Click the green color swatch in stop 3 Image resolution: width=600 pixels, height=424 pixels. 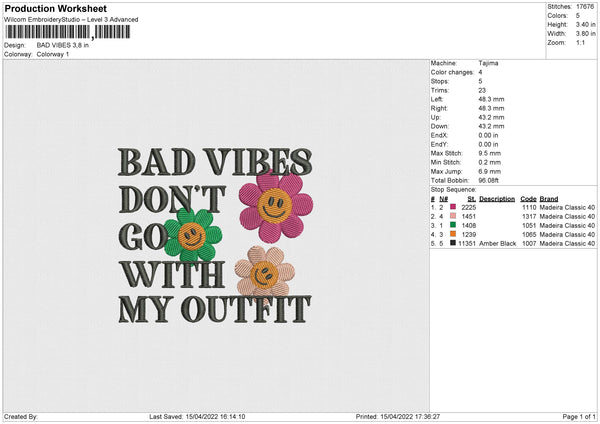(453, 225)
